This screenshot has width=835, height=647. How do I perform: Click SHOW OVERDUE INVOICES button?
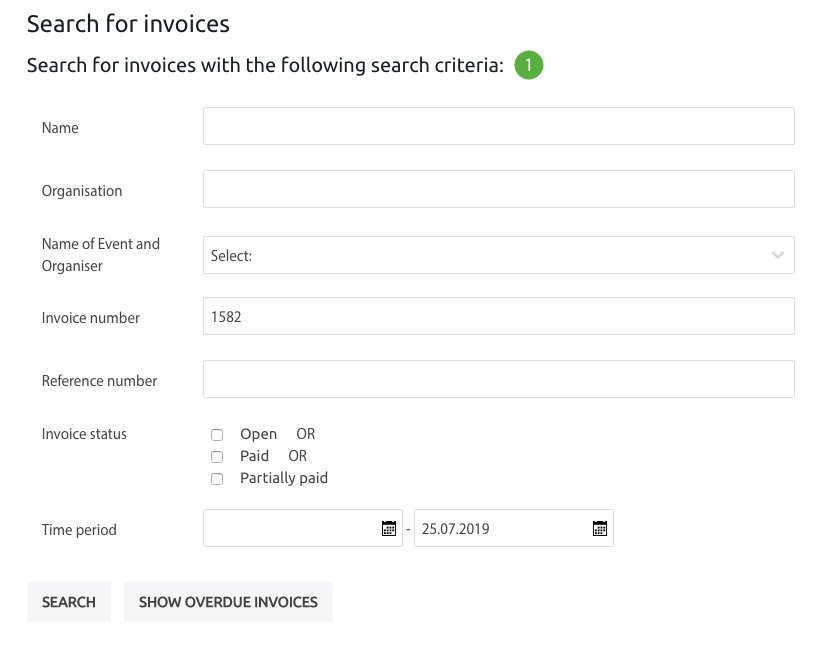[x=228, y=602]
